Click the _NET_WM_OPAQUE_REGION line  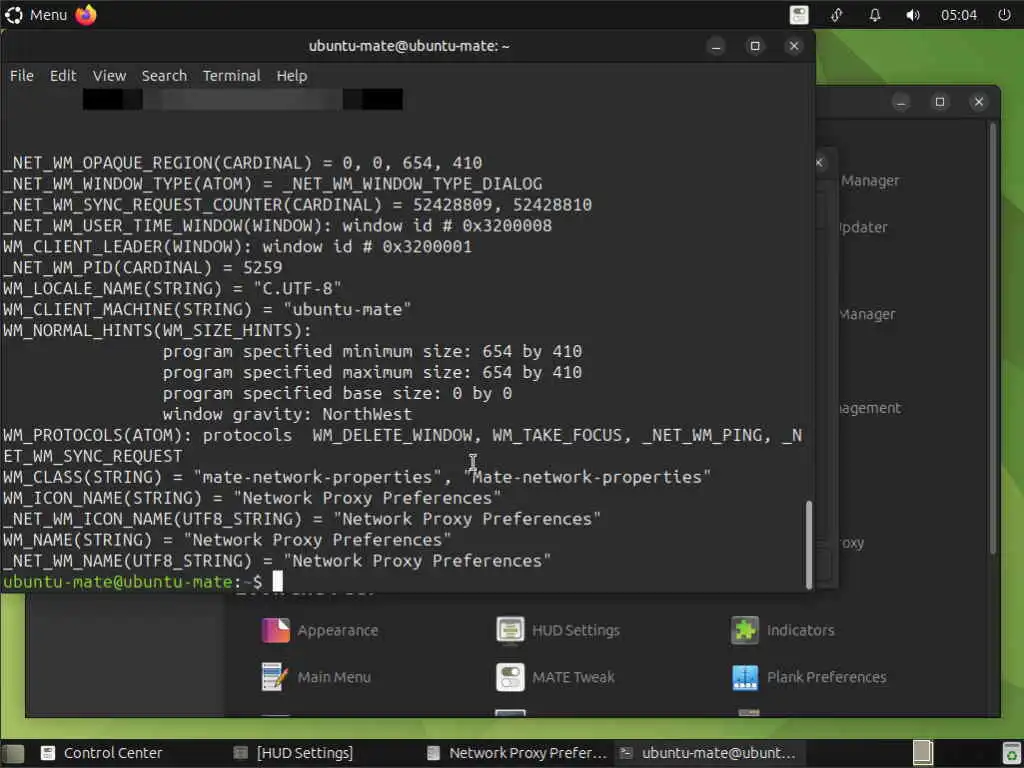[242, 163]
